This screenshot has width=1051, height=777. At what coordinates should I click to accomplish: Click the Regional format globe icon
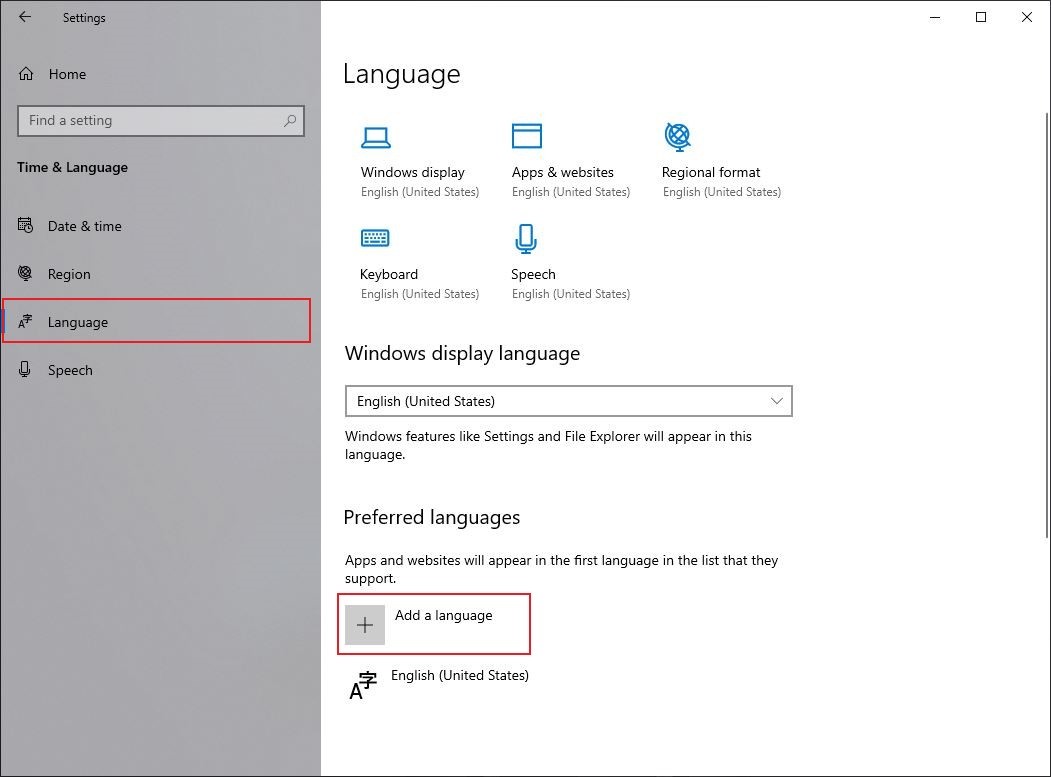point(677,136)
